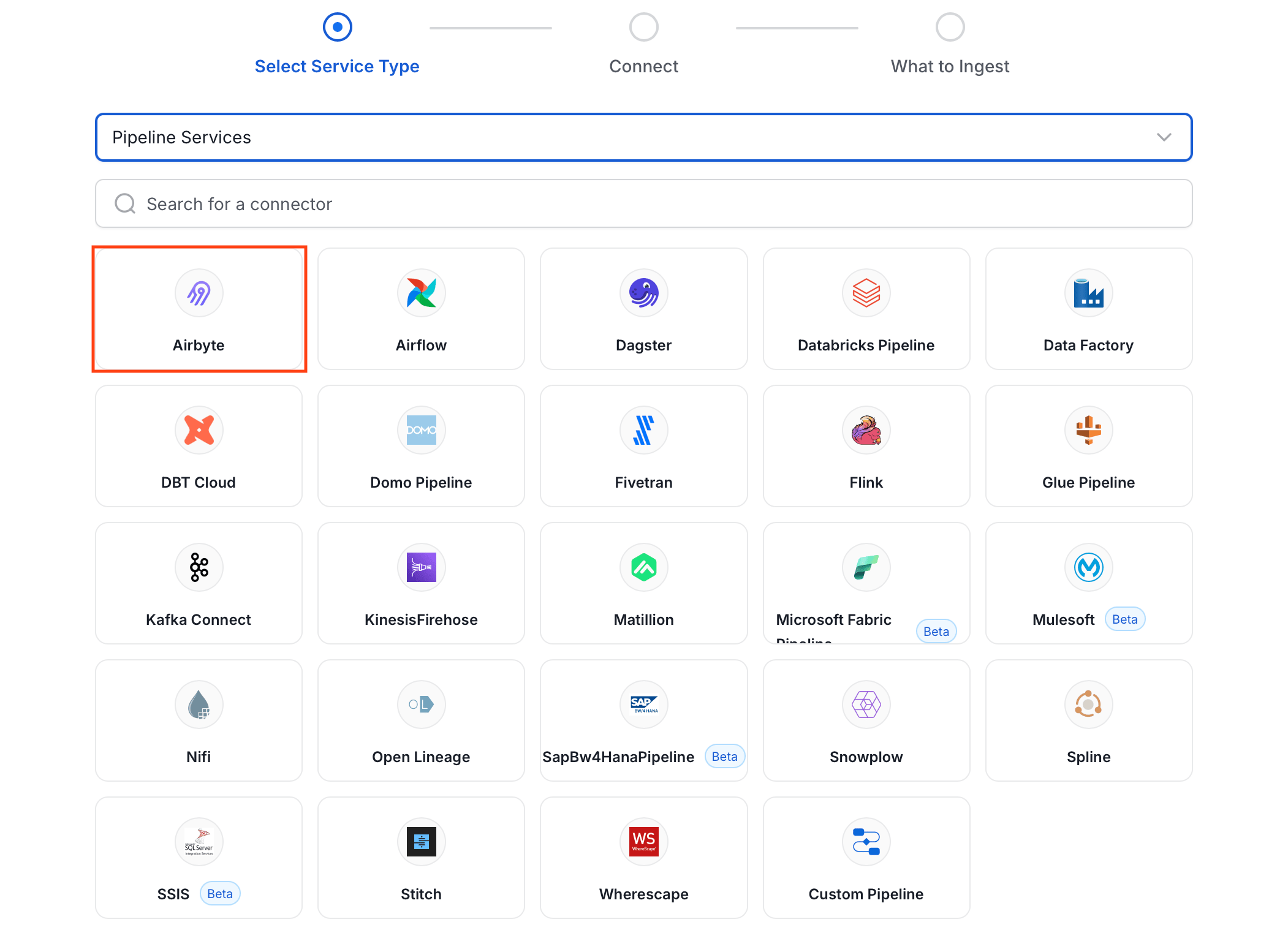Click the Beta badge next to Mulesoft
The width and height of the screenshot is (1288, 941).
(x=1125, y=619)
